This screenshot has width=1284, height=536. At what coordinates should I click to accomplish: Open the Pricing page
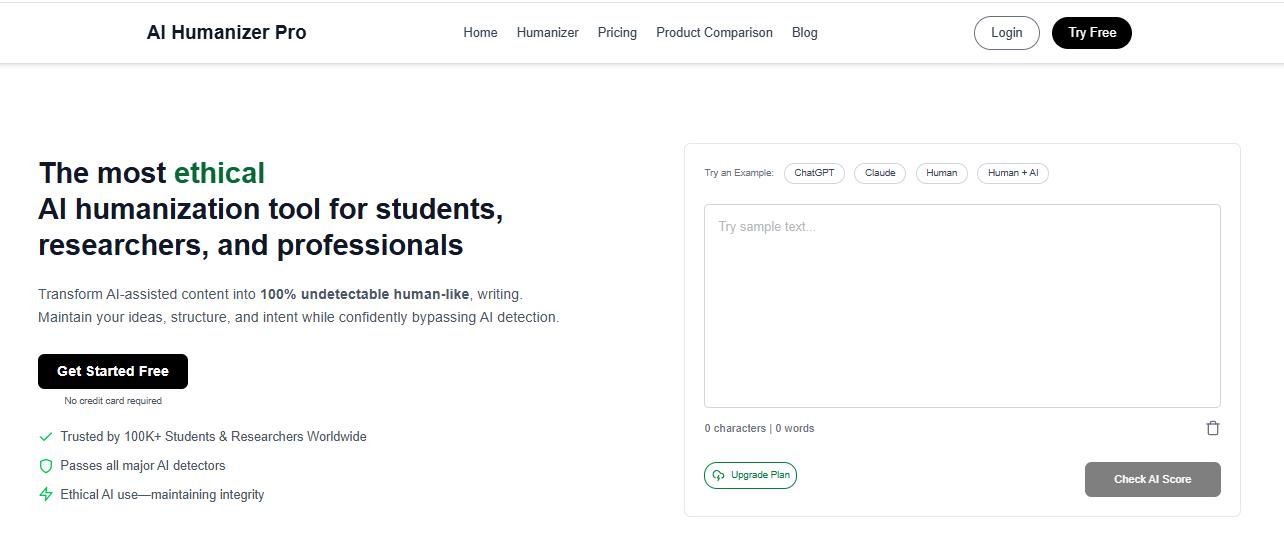(x=617, y=33)
